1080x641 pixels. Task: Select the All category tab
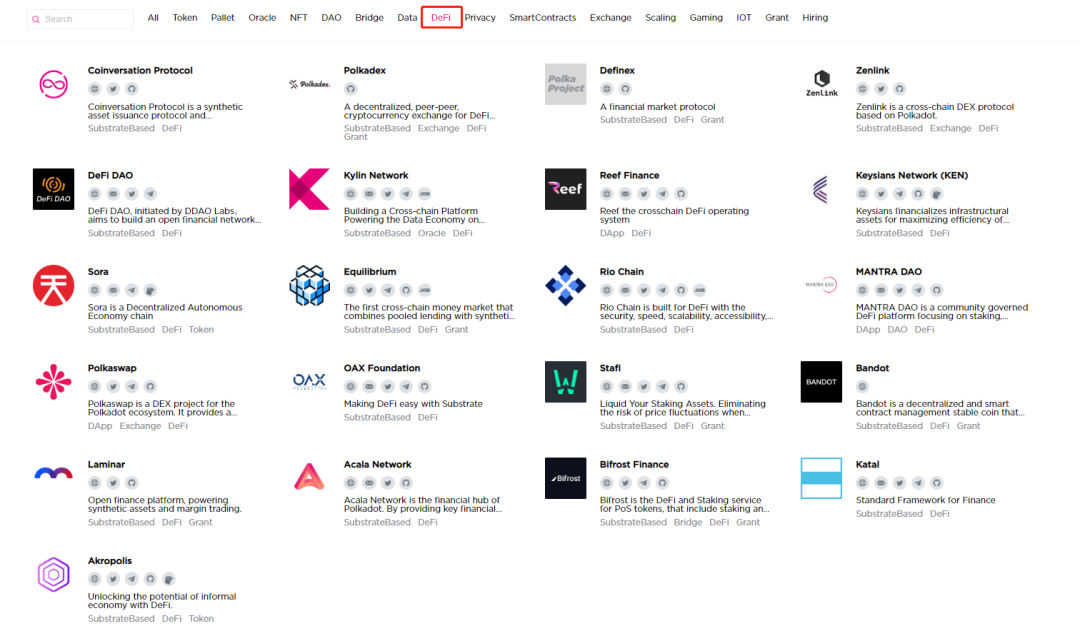click(x=153, y=18)
